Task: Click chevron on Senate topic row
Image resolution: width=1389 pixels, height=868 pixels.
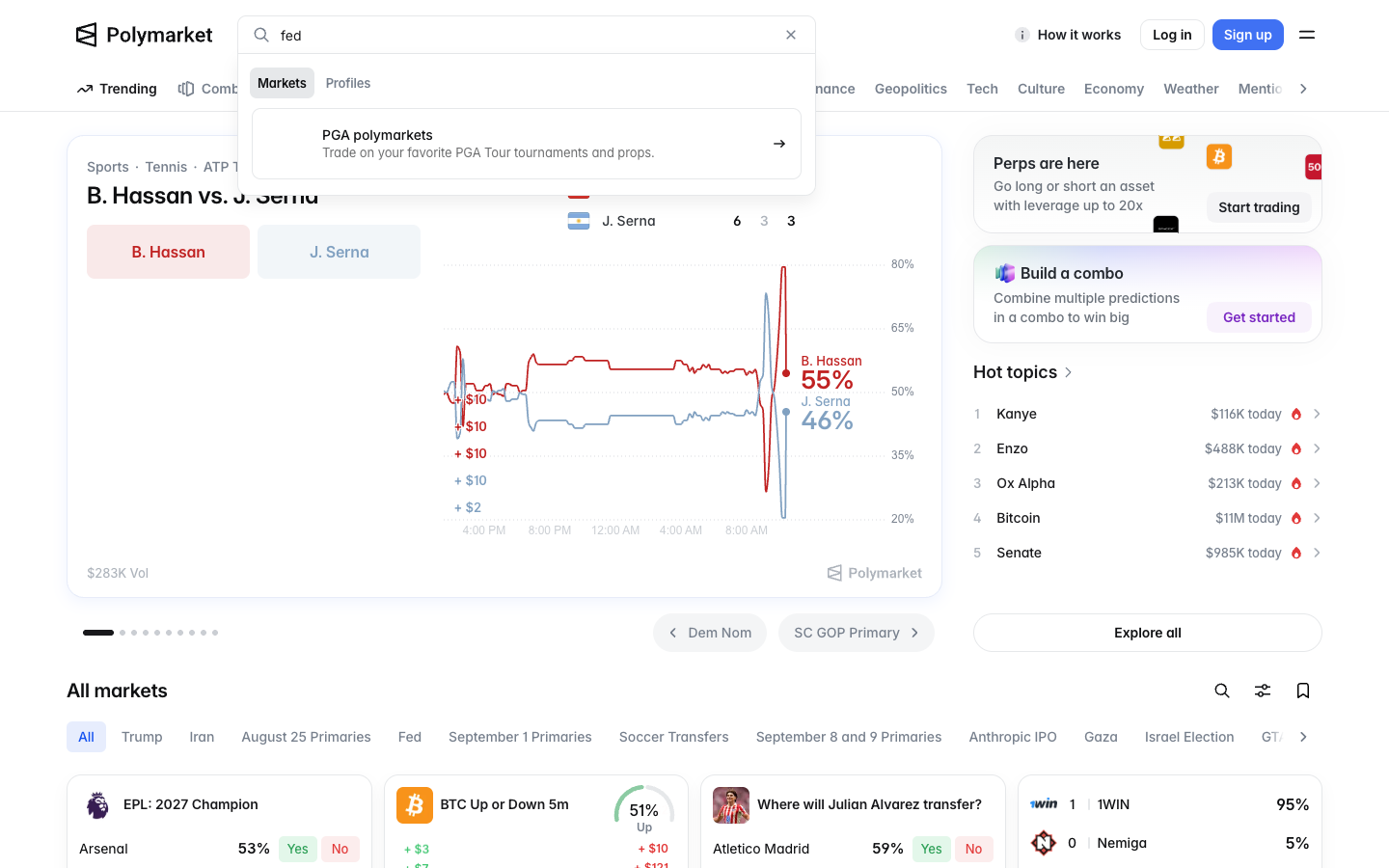Action: click(x=1317, y=553)
